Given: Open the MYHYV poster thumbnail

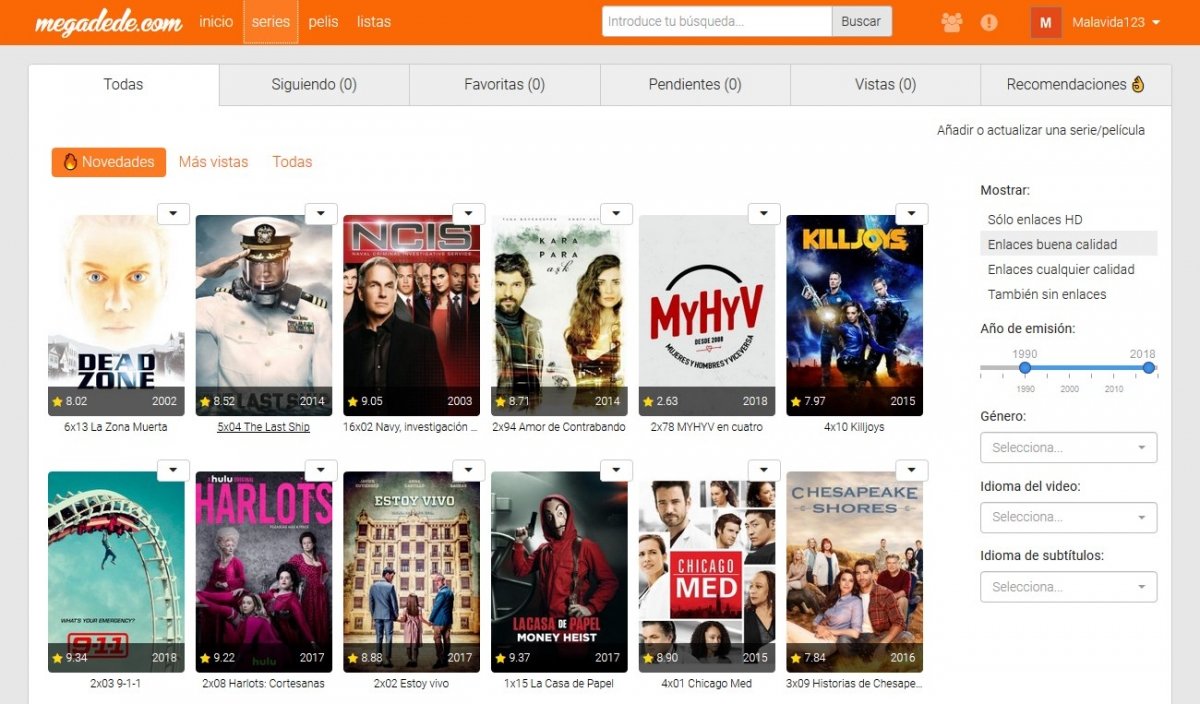Looking at the screenshot, I should point(707,315).
